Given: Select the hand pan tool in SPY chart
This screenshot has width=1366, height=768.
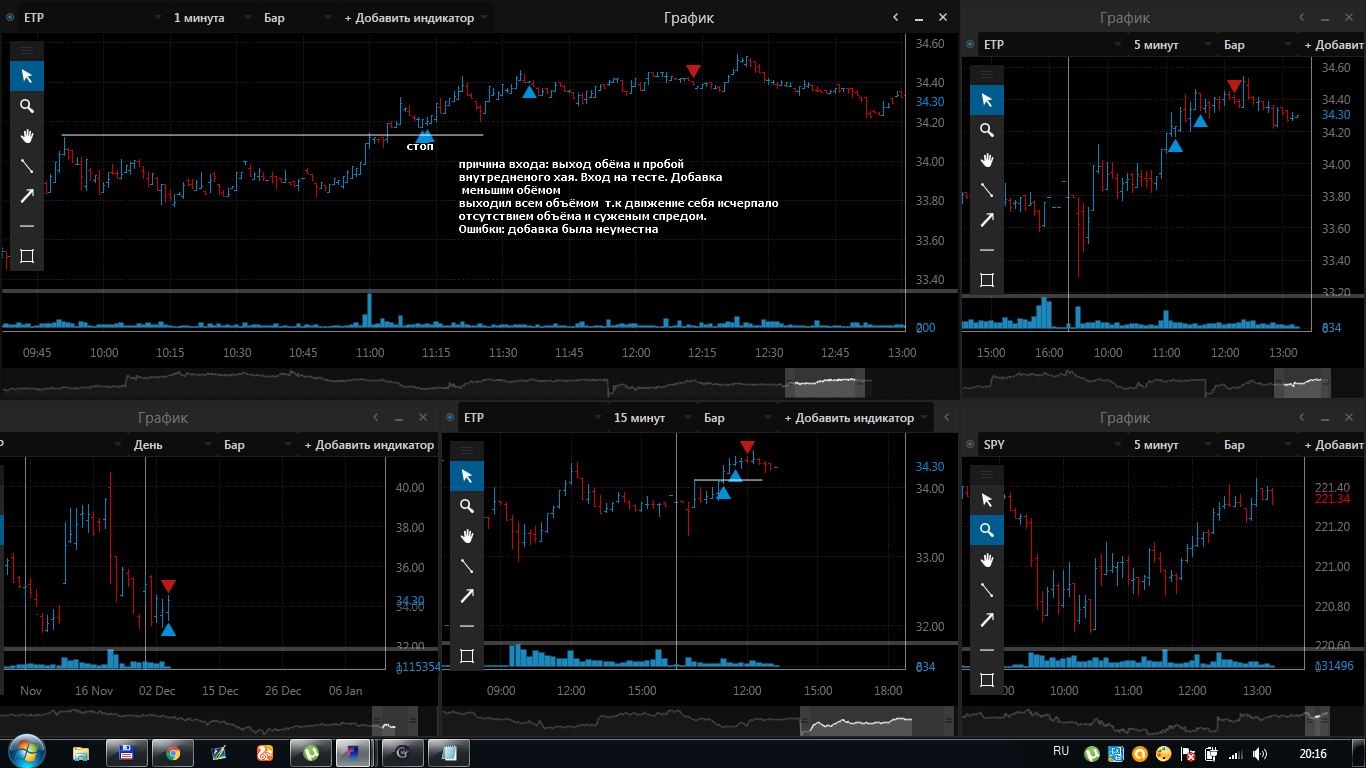Looking at the screenshot, I should pos(987,560).
